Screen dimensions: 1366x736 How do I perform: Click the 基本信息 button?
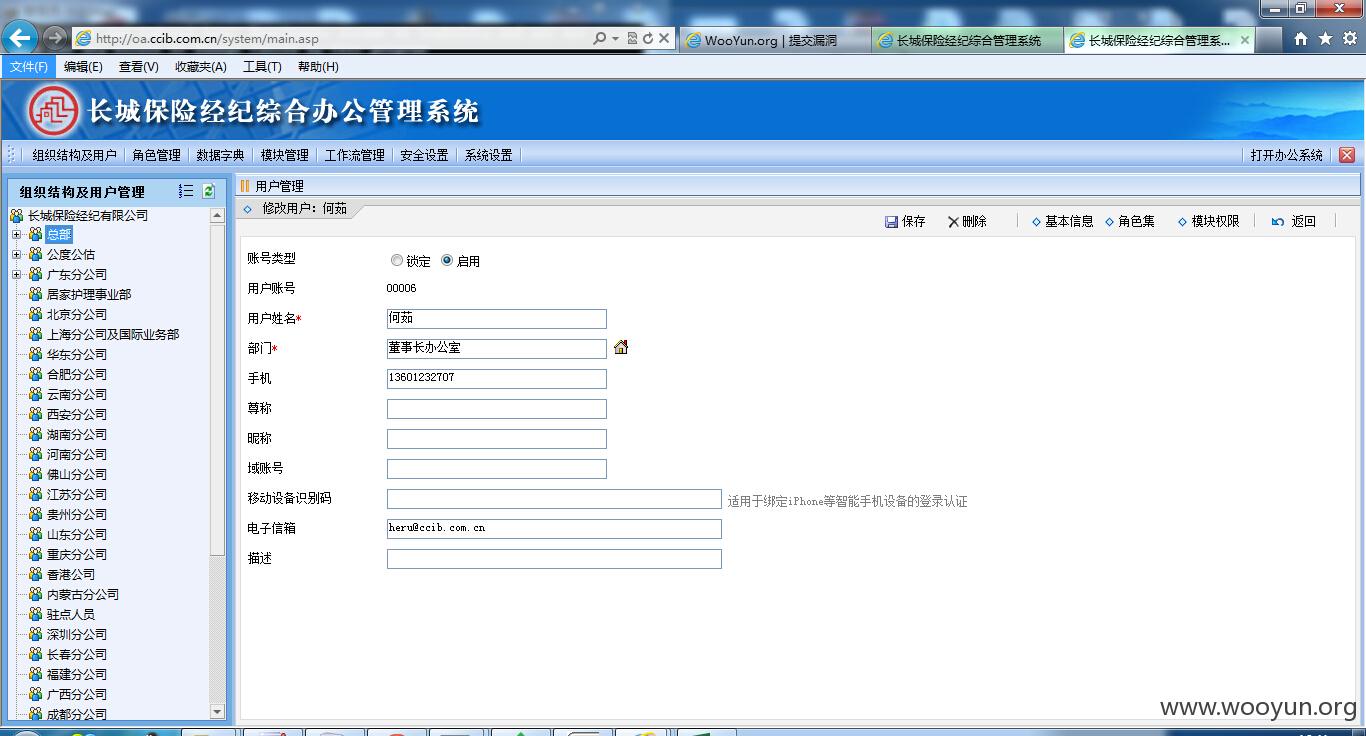tap(1062, 222)
